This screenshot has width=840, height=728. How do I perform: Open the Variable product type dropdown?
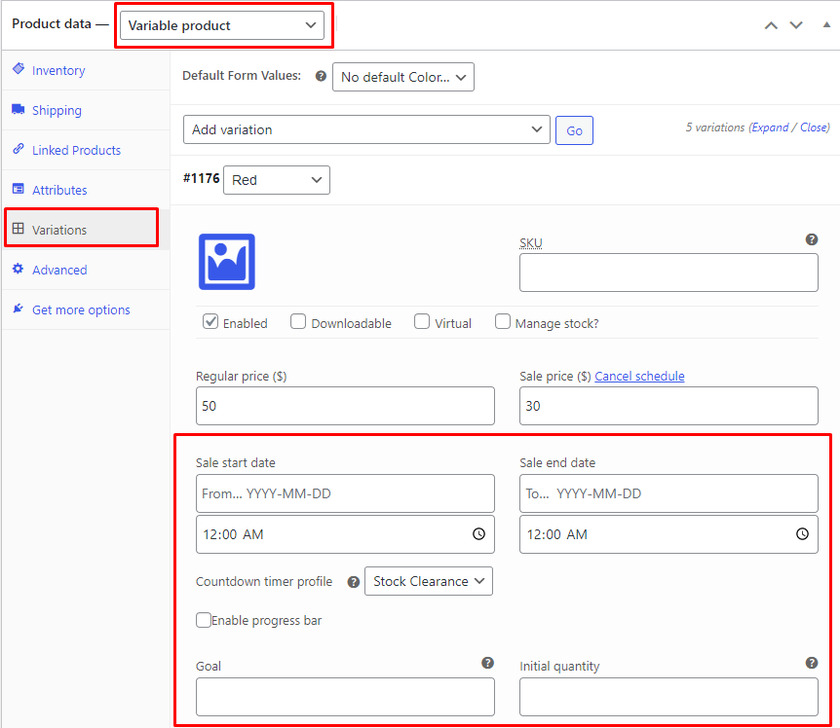tap(222, 26)
